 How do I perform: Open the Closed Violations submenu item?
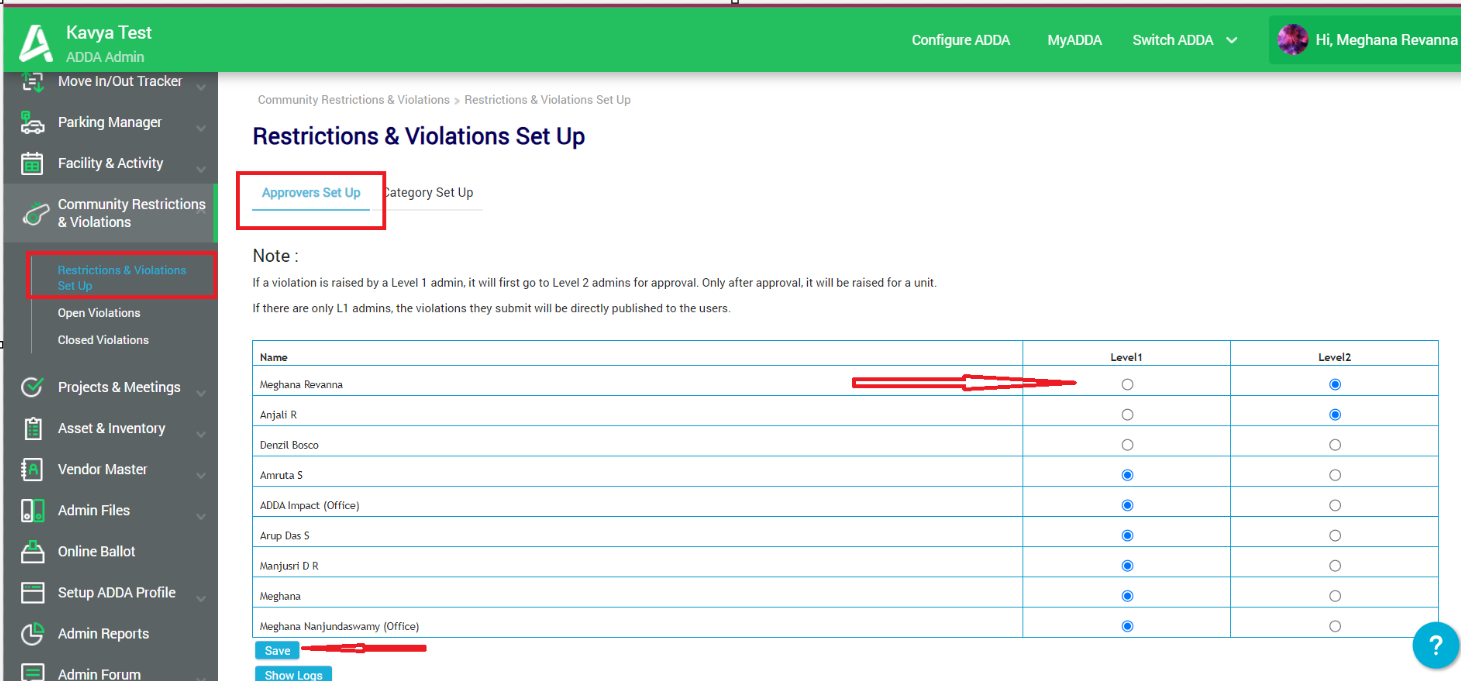coord(103,340)
